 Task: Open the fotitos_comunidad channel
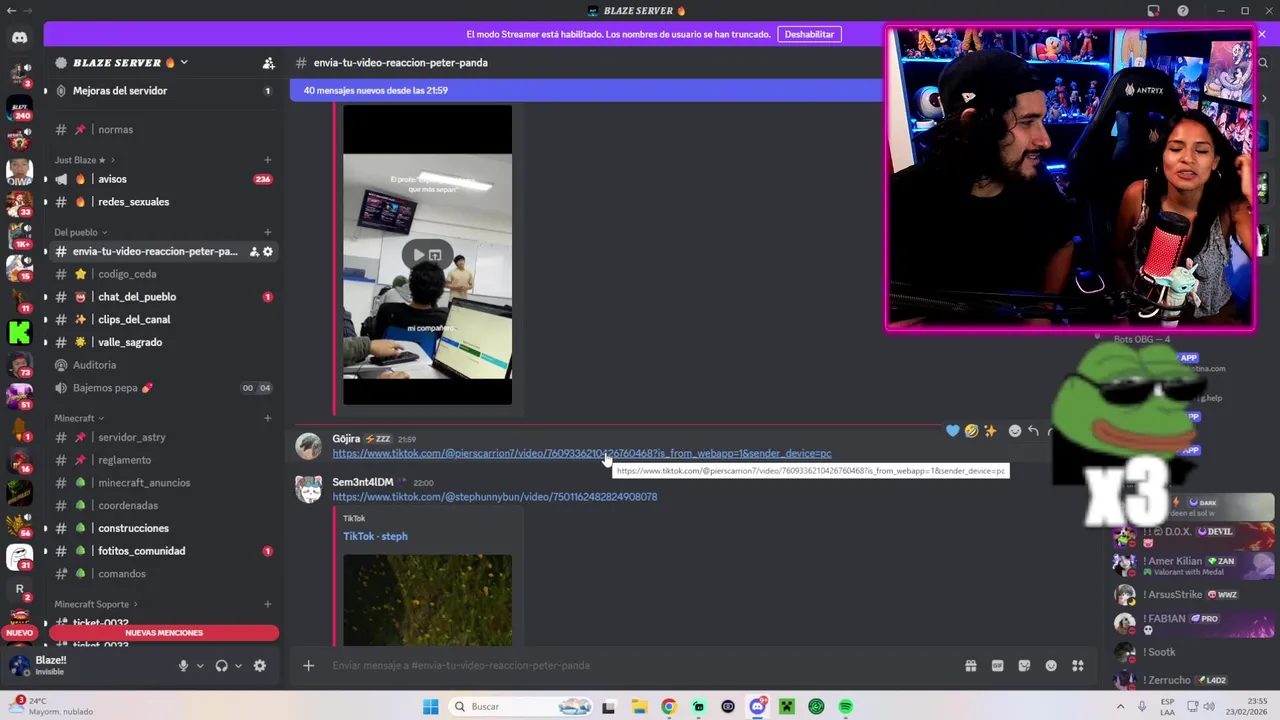click(x=163, y=551)
